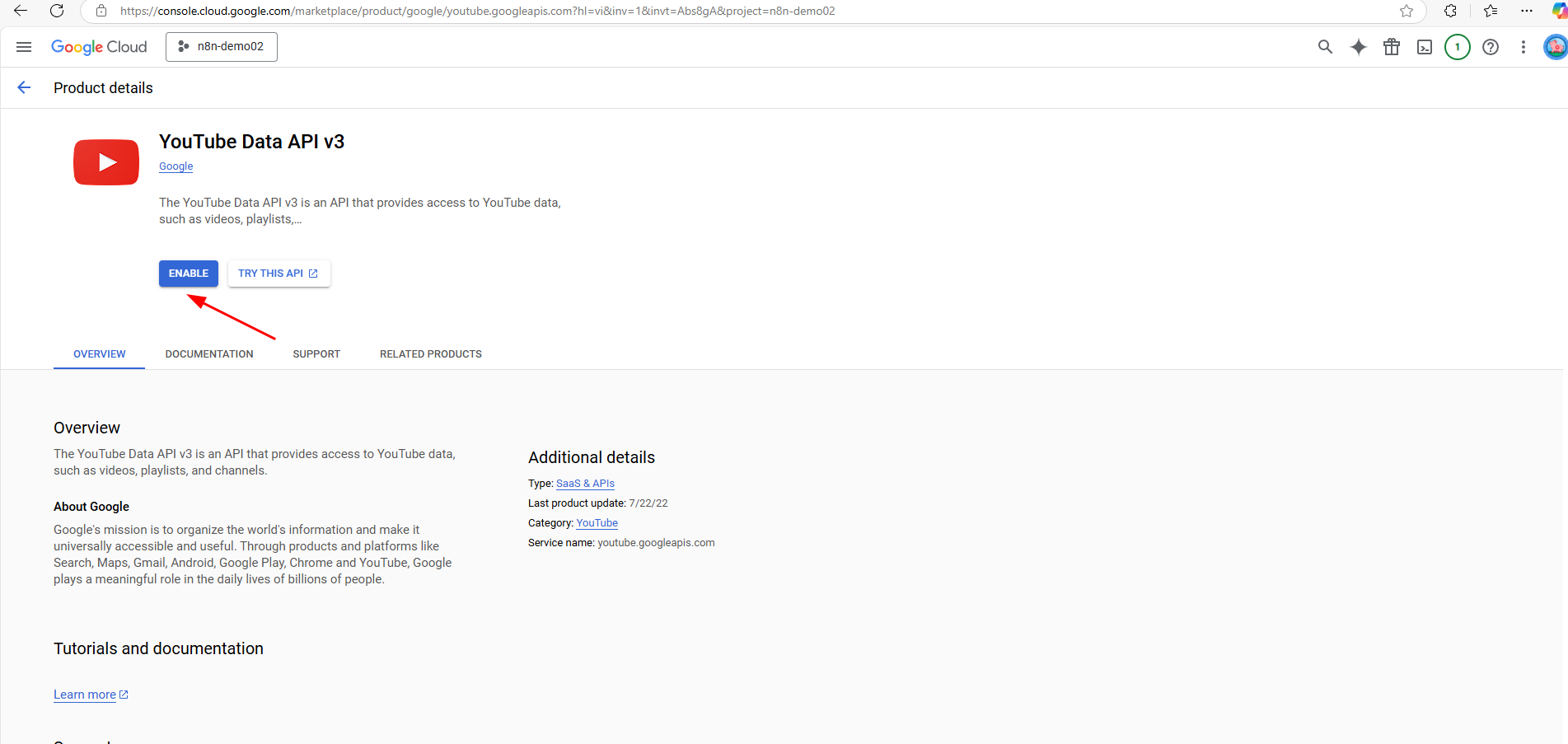
Task: Open the console more options vertical dots
Action: [x=1524, y=47]
